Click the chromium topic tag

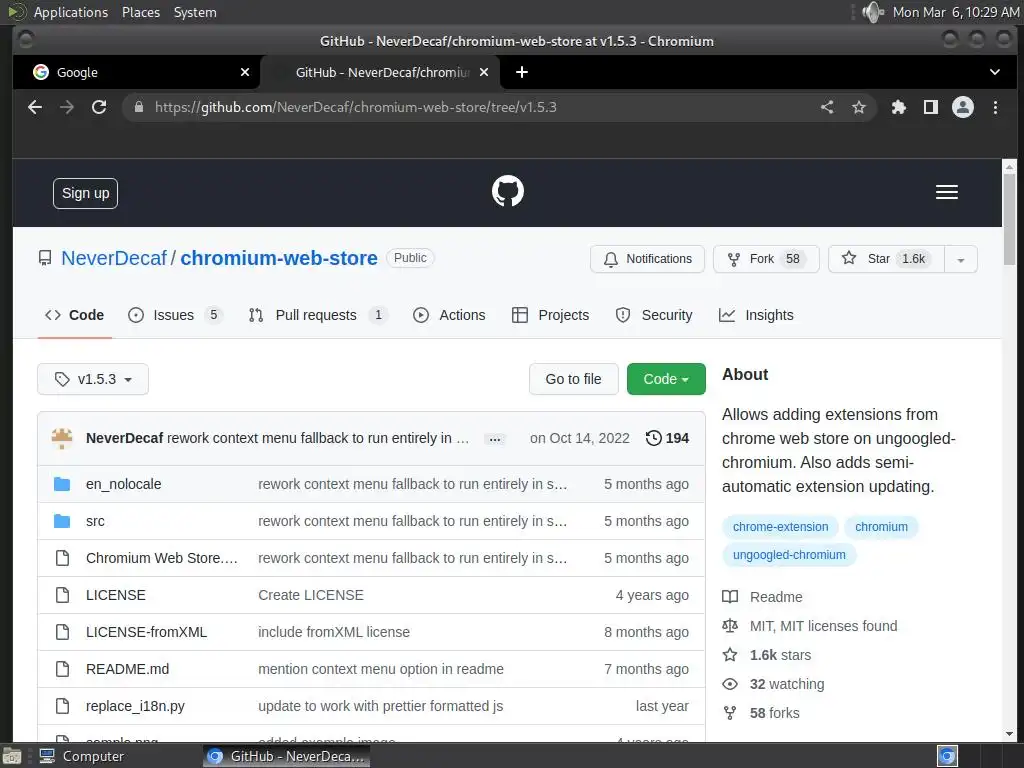[881, 527]
